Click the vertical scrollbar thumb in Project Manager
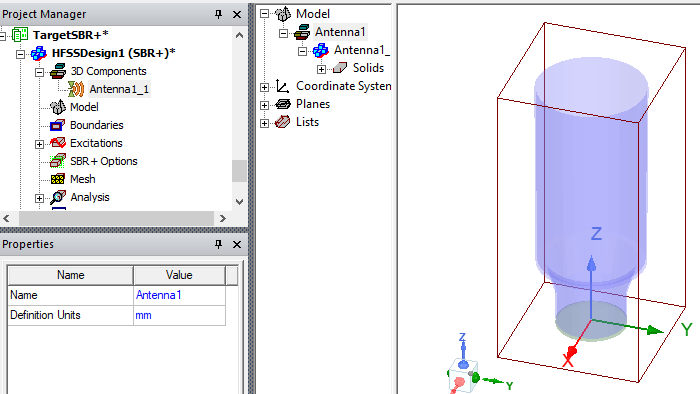This screenshot has width=700, height=394. tap(240, 171)
